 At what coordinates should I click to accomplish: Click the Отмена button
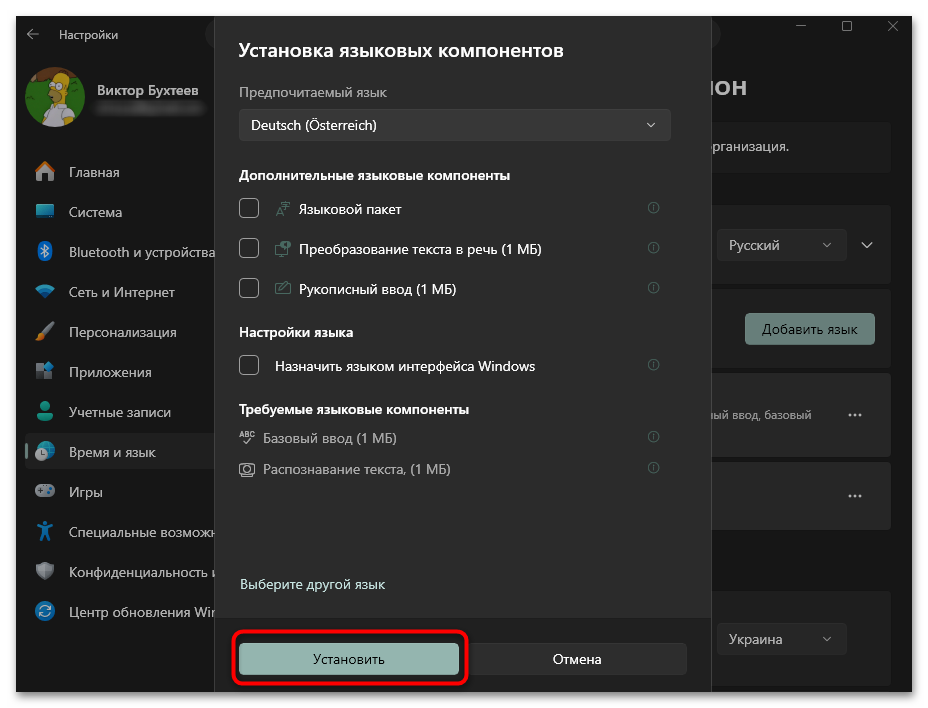click(577, 659)
